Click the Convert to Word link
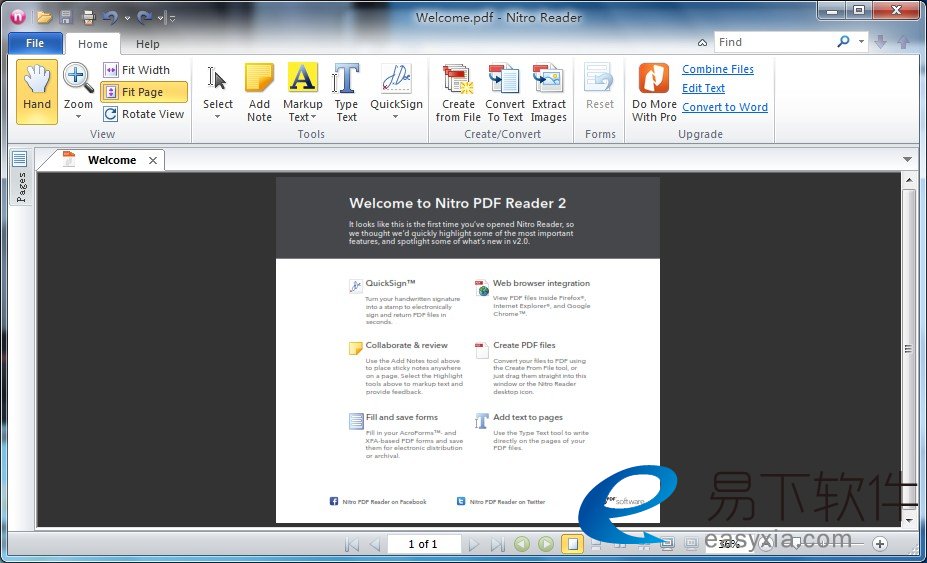 coord(724,107)
